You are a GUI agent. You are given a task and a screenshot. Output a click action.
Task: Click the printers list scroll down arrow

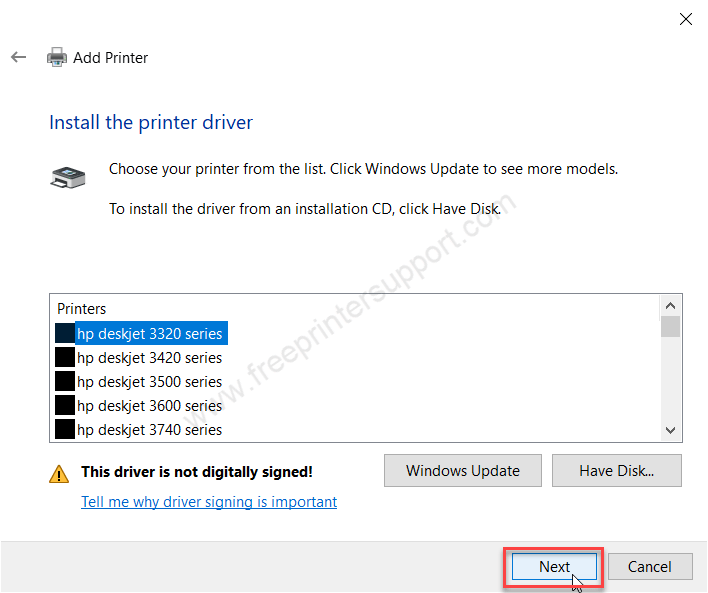(671, 430)
